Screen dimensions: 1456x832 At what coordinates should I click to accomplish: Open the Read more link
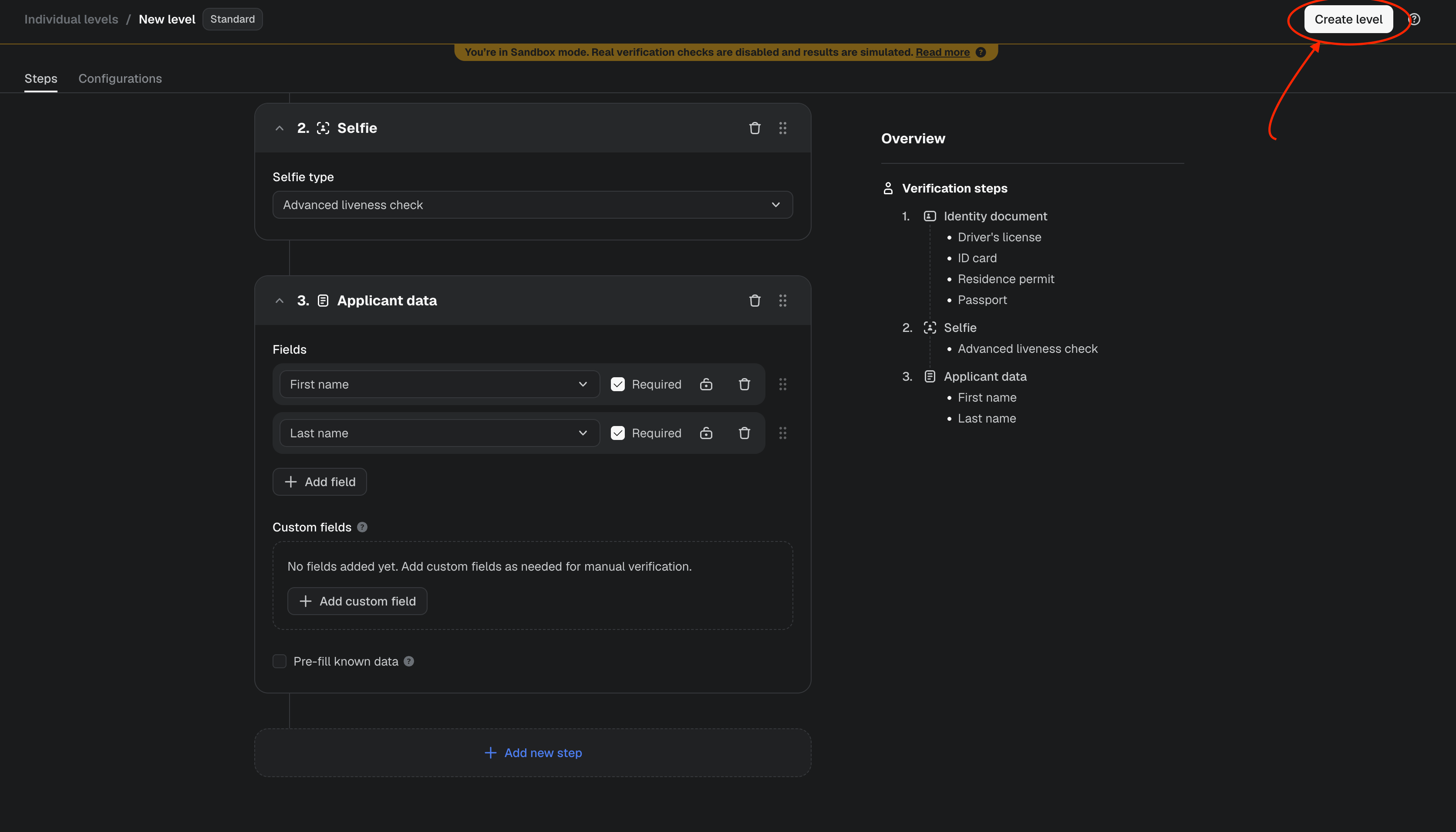943,52
